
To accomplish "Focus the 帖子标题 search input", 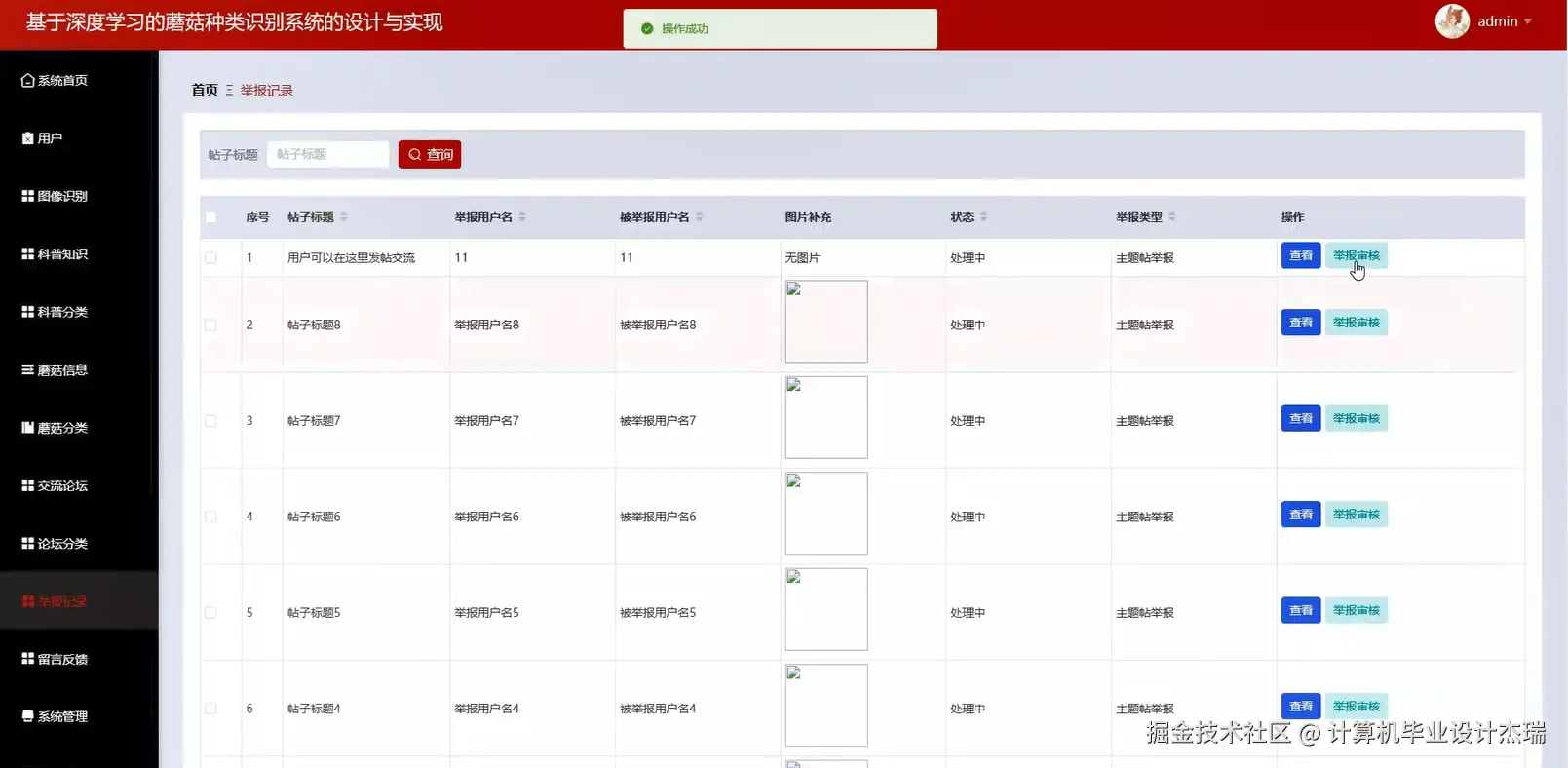I will click(328, 154).
